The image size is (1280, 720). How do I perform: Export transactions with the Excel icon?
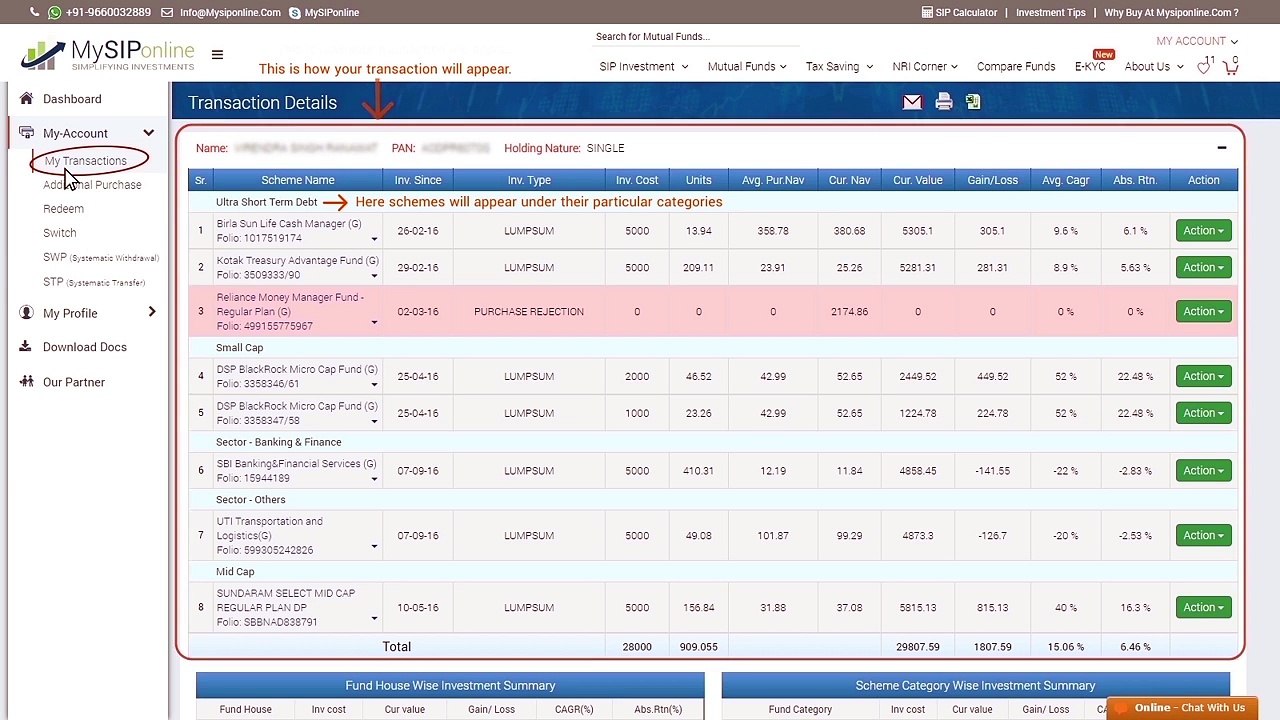[x=973, y=102]
